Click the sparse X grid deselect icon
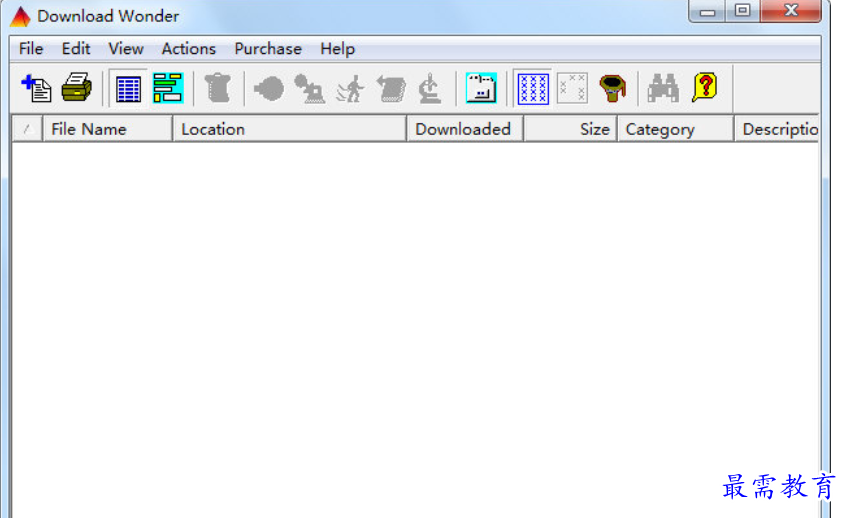The height and width of the screenshot is (518, 844). pyautogui.click(x=573, y=88)
